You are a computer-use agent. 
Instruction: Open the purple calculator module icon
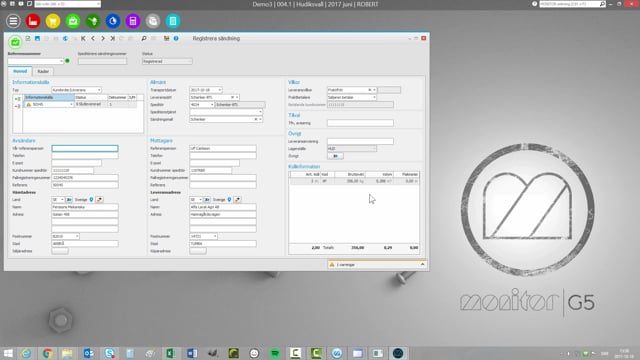coord(133,21)
